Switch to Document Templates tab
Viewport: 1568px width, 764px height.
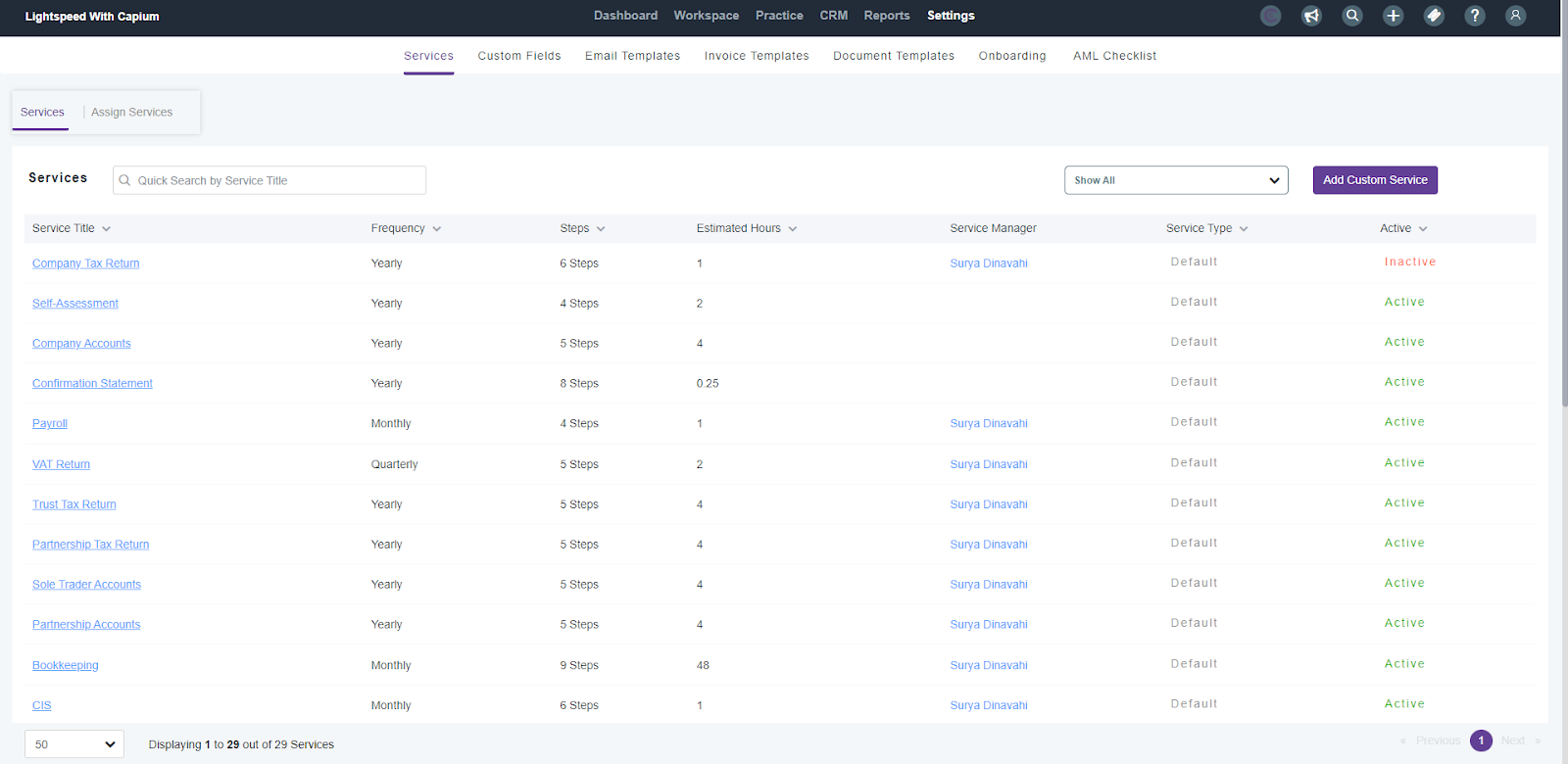pos(894,56)
